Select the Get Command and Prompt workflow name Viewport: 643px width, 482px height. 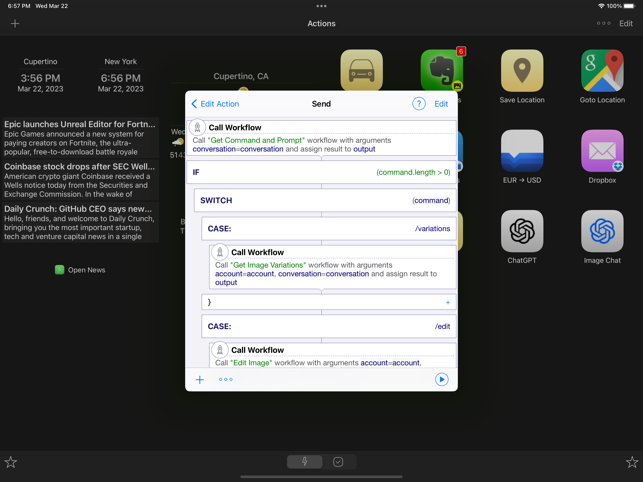click(256, 140)
